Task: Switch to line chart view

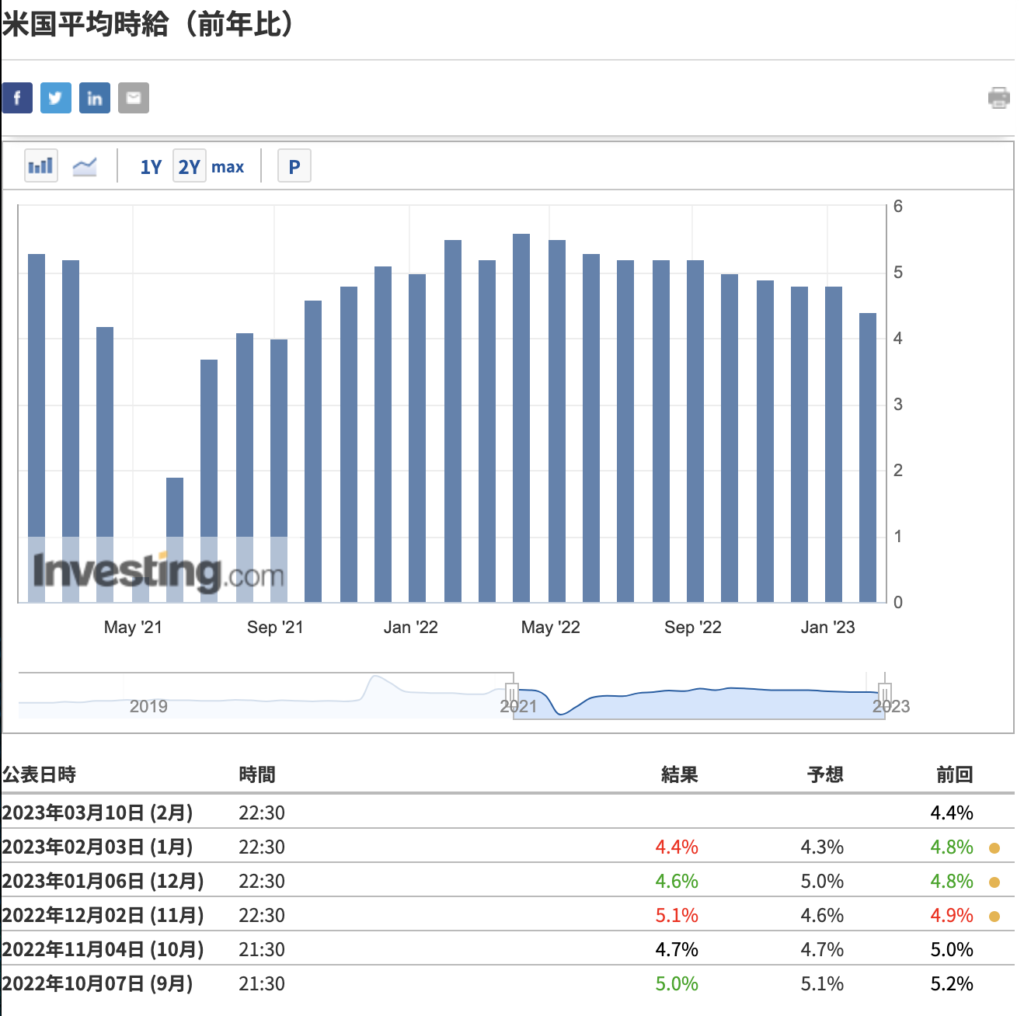Action: pos(84,167)
